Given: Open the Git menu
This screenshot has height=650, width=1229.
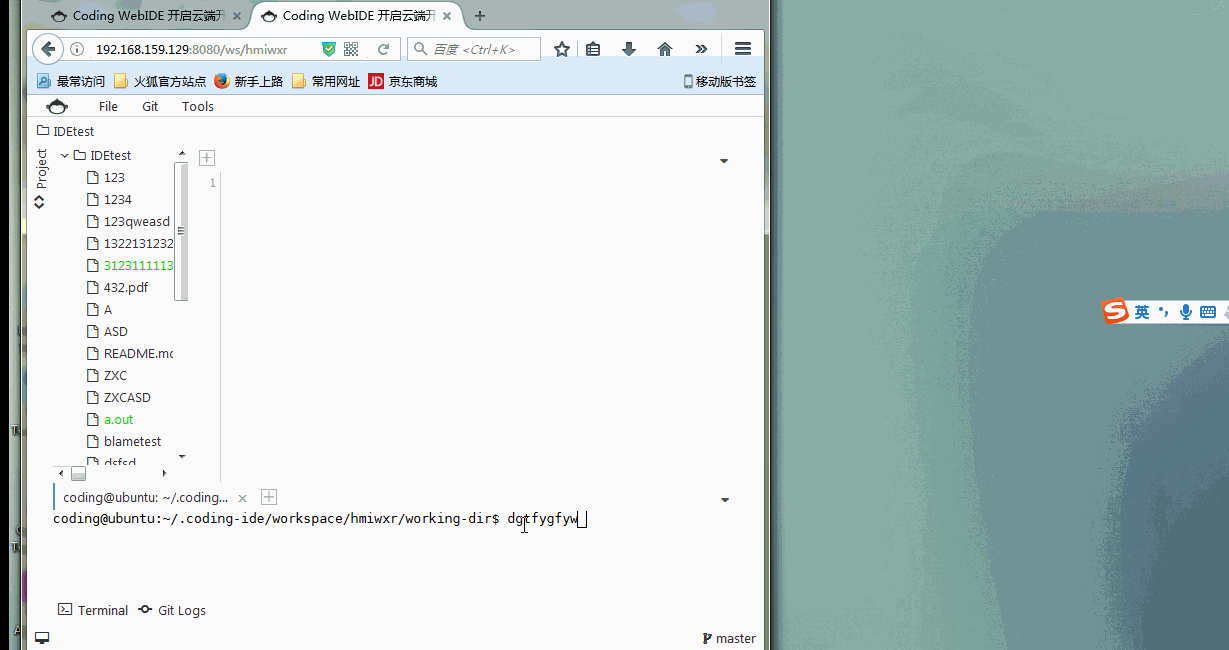Looking at the screenshot, I should click(150, 106).
